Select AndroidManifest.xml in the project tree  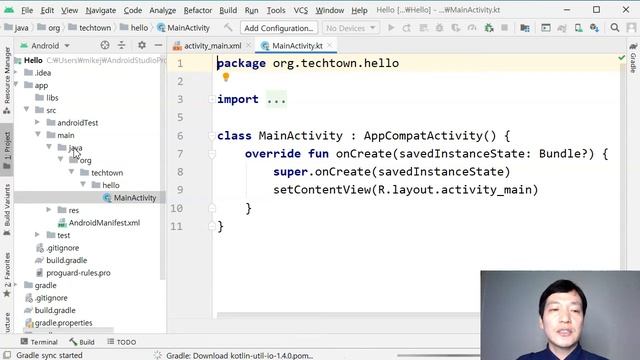pyautogui.click(x=99, y=222)
